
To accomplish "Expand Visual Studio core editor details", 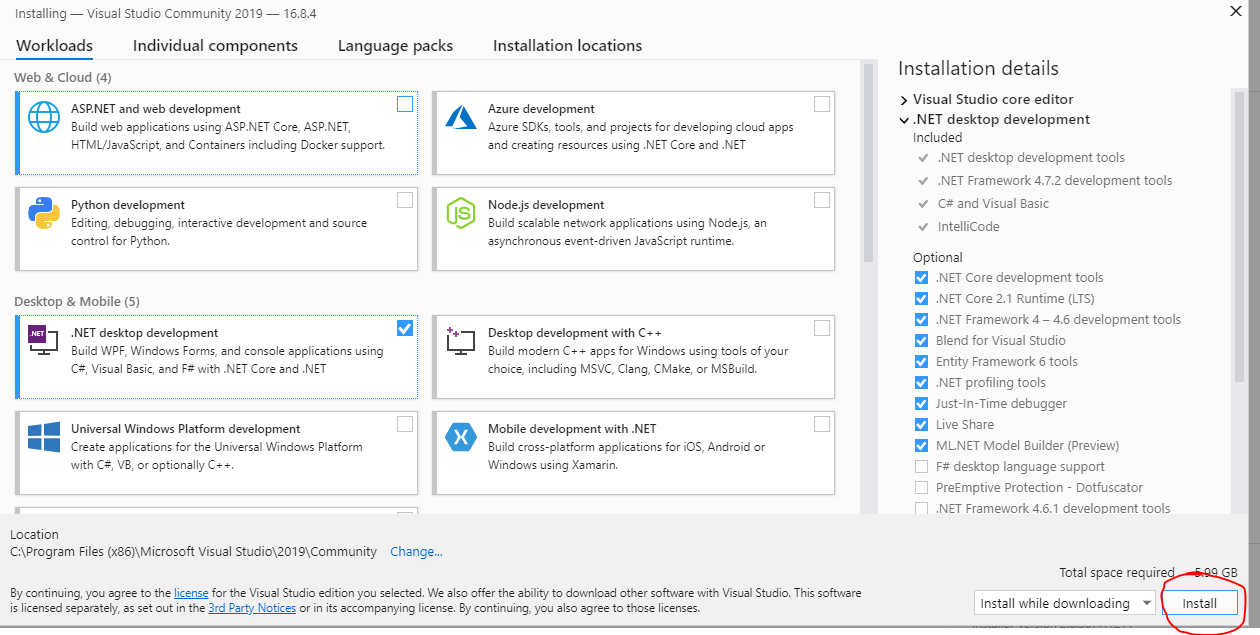I will (904, 100).
